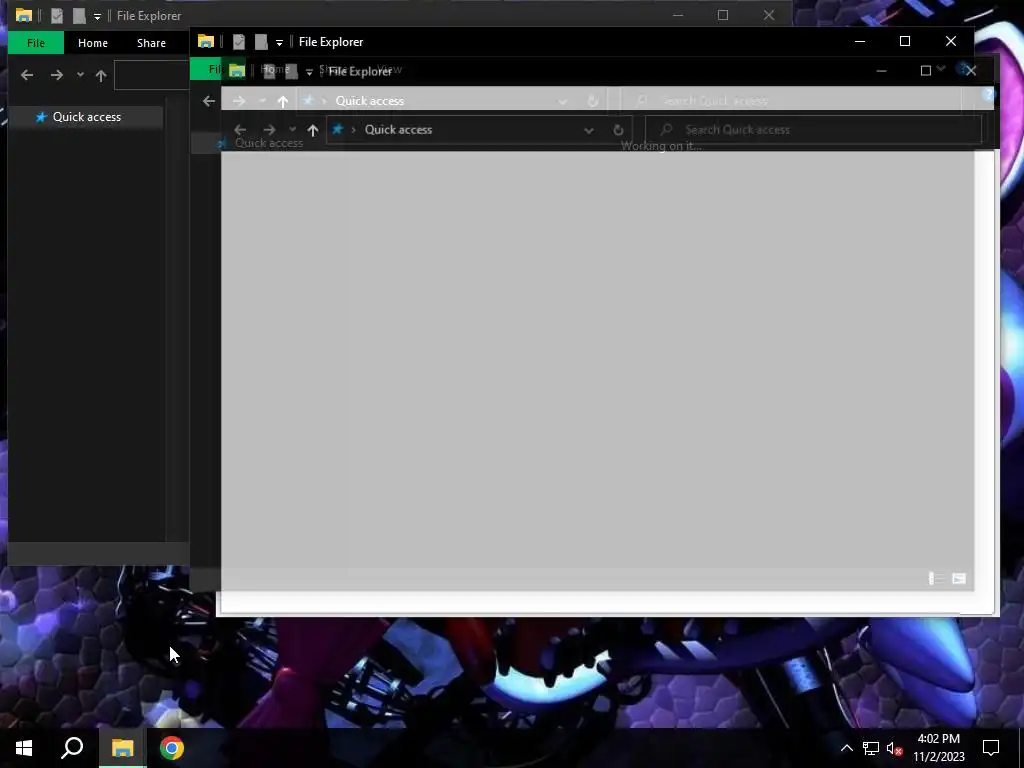Image resolution: width=1024 pixels, height=768 pixels.
Task: Go forward in the leftmost Explorer window
Action: [x=57, y=75]
